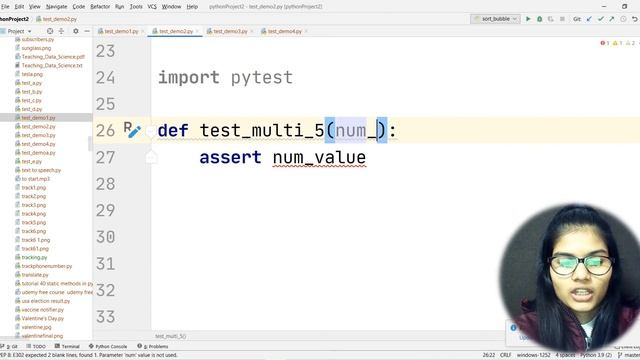Git push arrow icon

pos(611,19)
